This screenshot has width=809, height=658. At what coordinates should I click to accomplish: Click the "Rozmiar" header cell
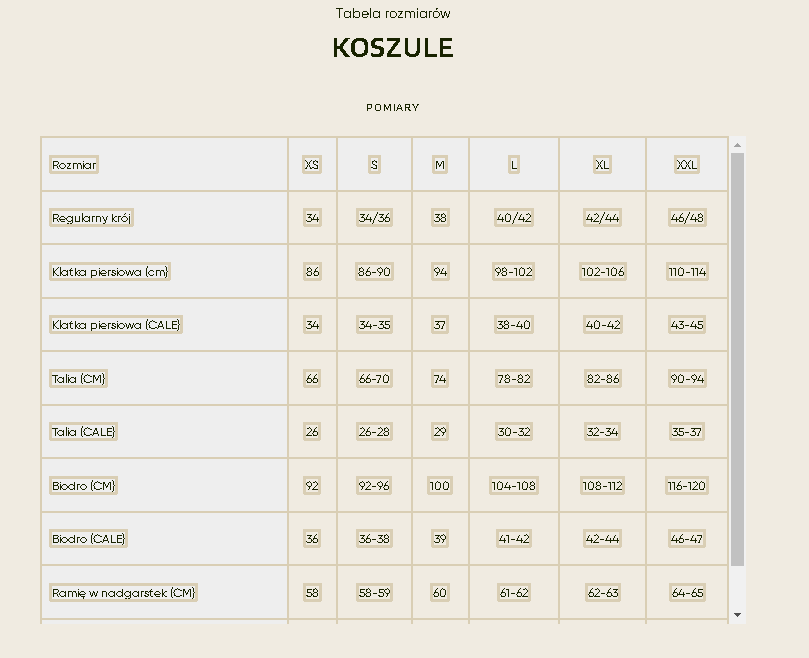point(74,165)
